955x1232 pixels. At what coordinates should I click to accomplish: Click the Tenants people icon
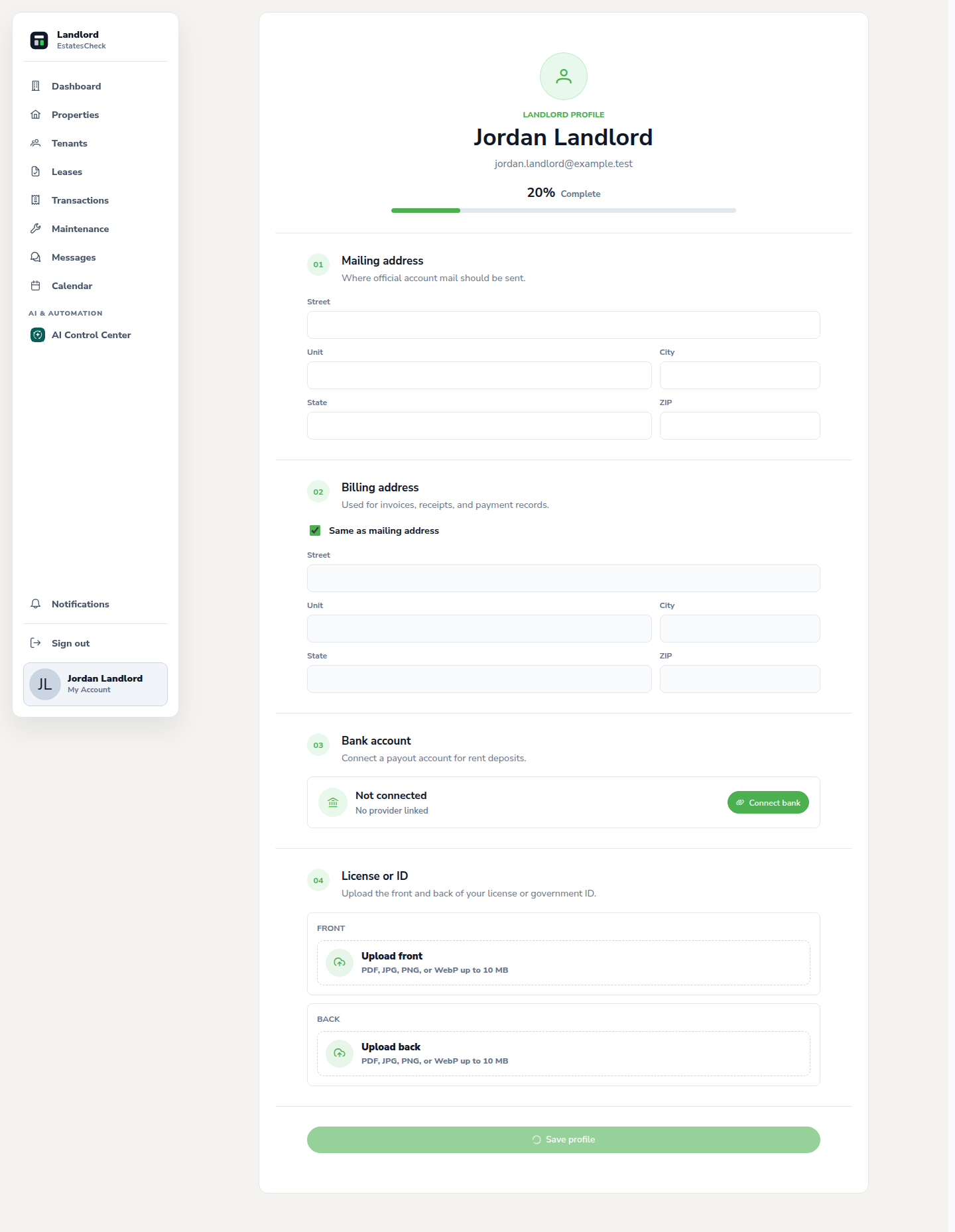pos(36,143)
